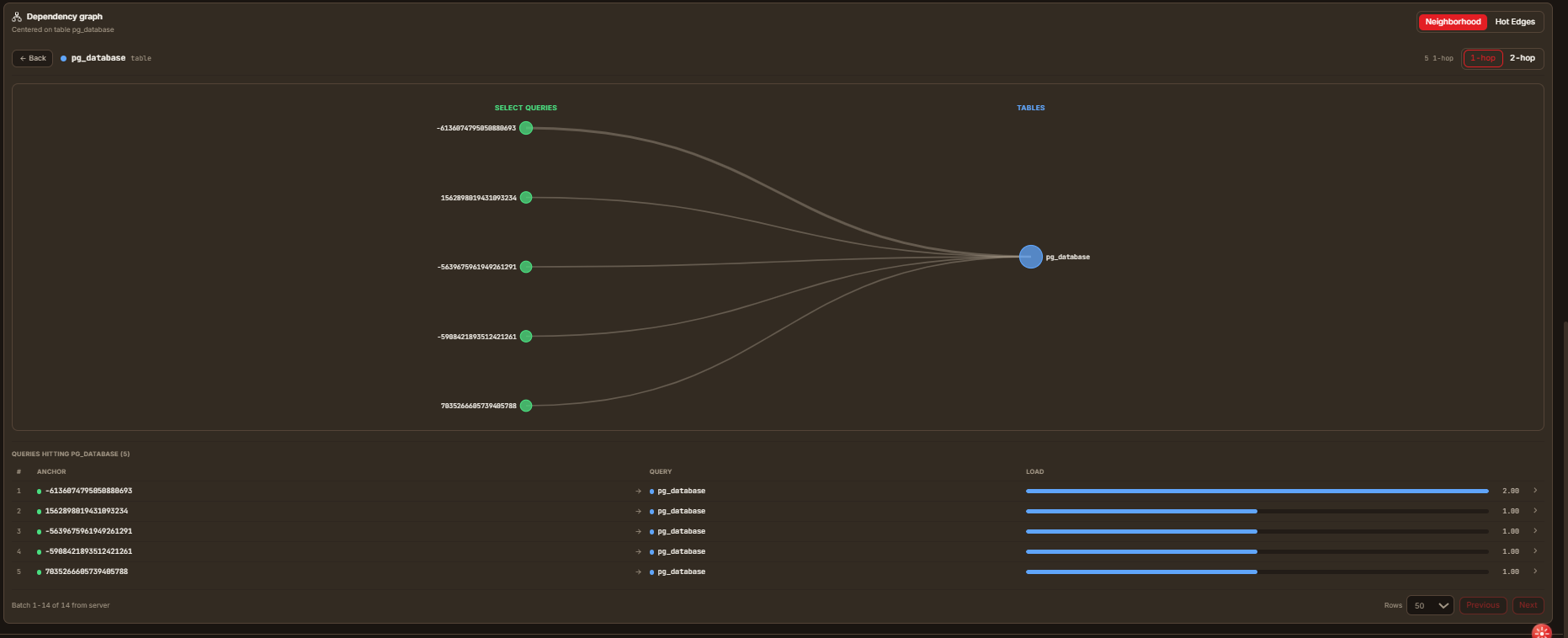Open the Rows per page dropdown
1568x638 pixels.
point(1430,605)
